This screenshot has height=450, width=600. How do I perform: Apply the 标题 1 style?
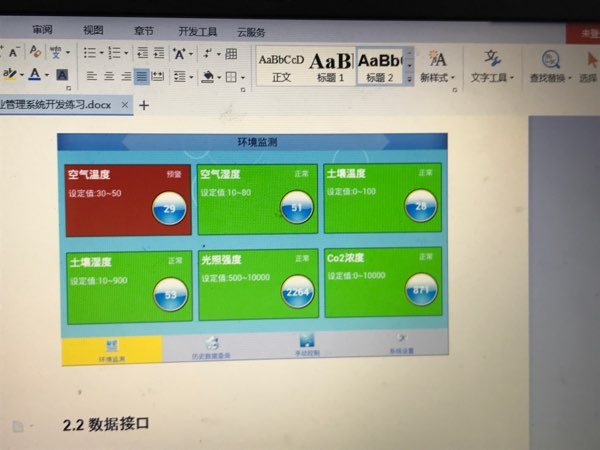point(331,68)
